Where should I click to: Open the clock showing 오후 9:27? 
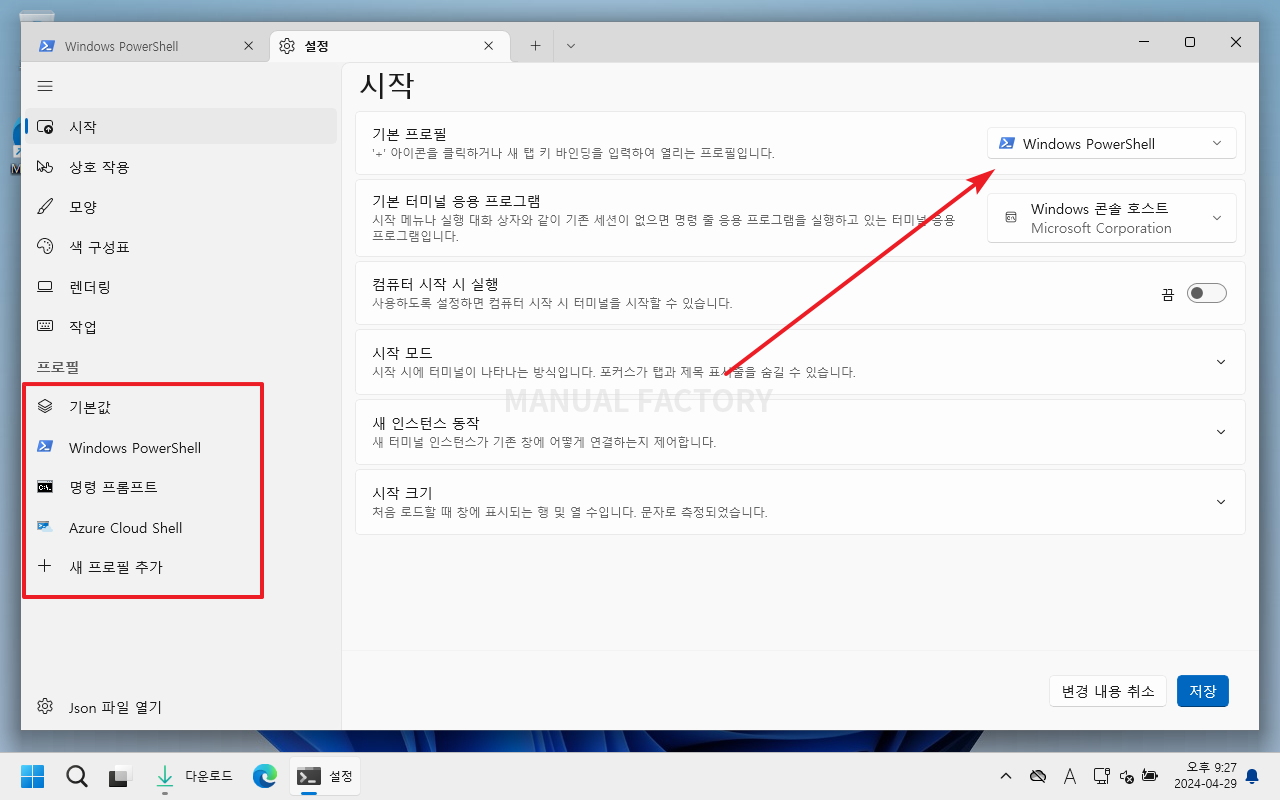[x=1205, y=776]
